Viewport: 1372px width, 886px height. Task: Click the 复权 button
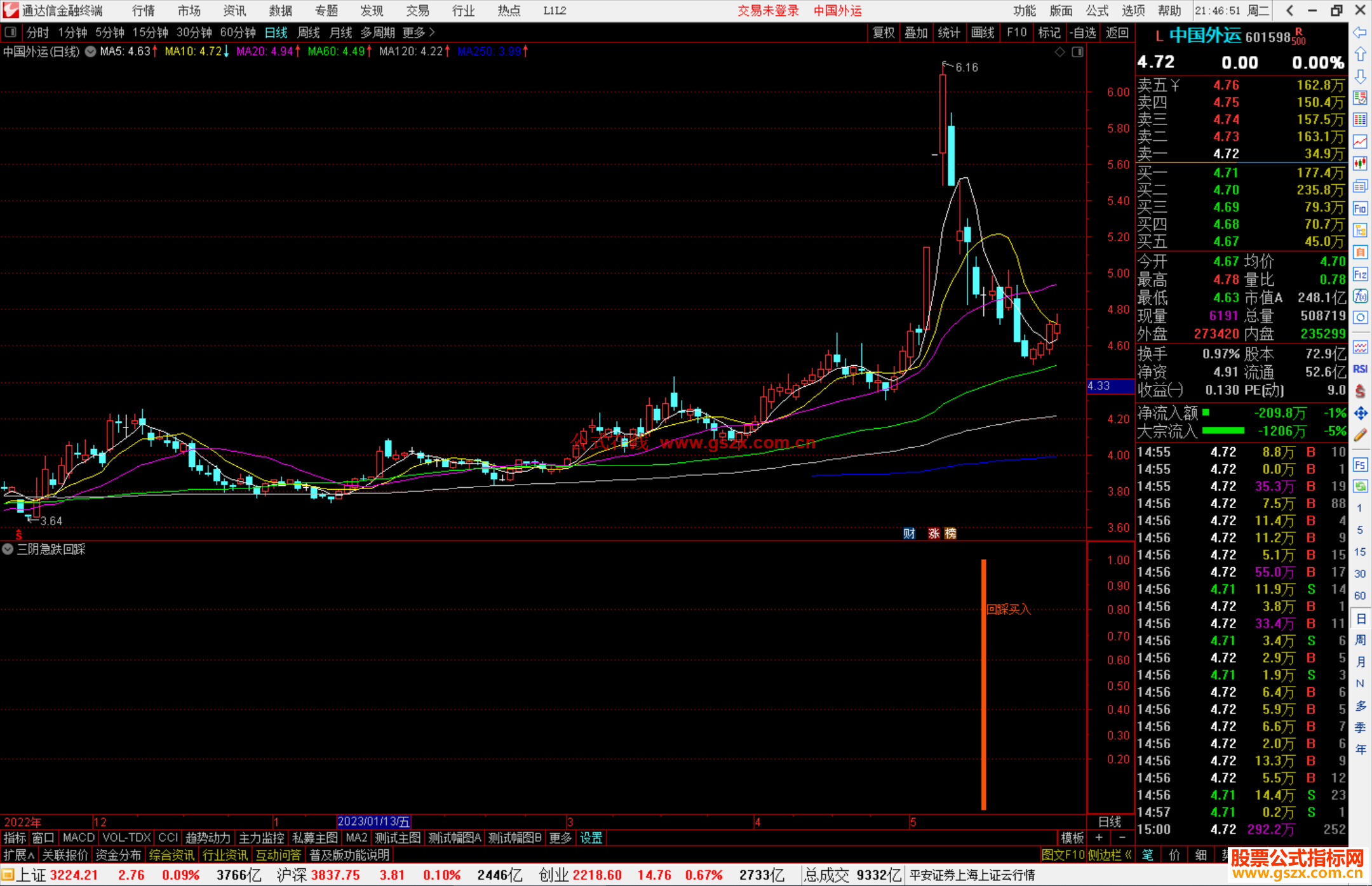883,32
